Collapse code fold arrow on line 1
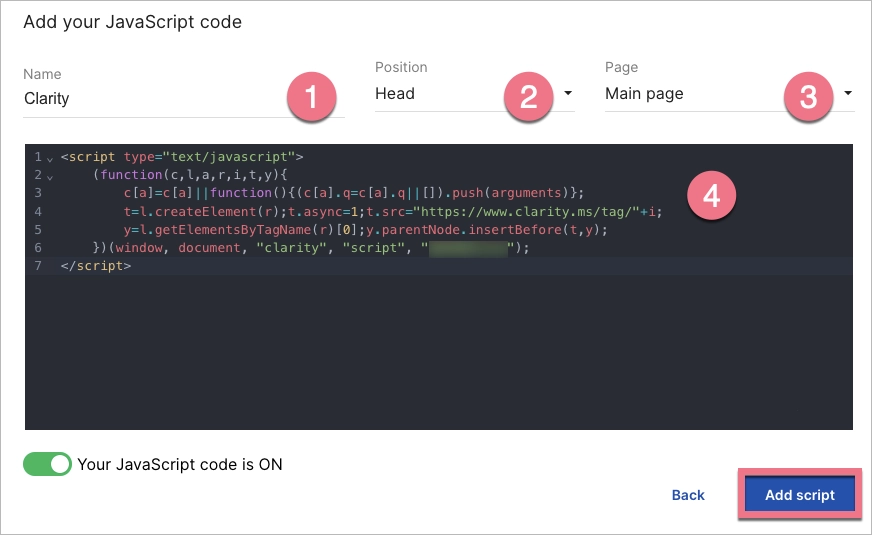The image size is (872, 535). coord(50,159)
